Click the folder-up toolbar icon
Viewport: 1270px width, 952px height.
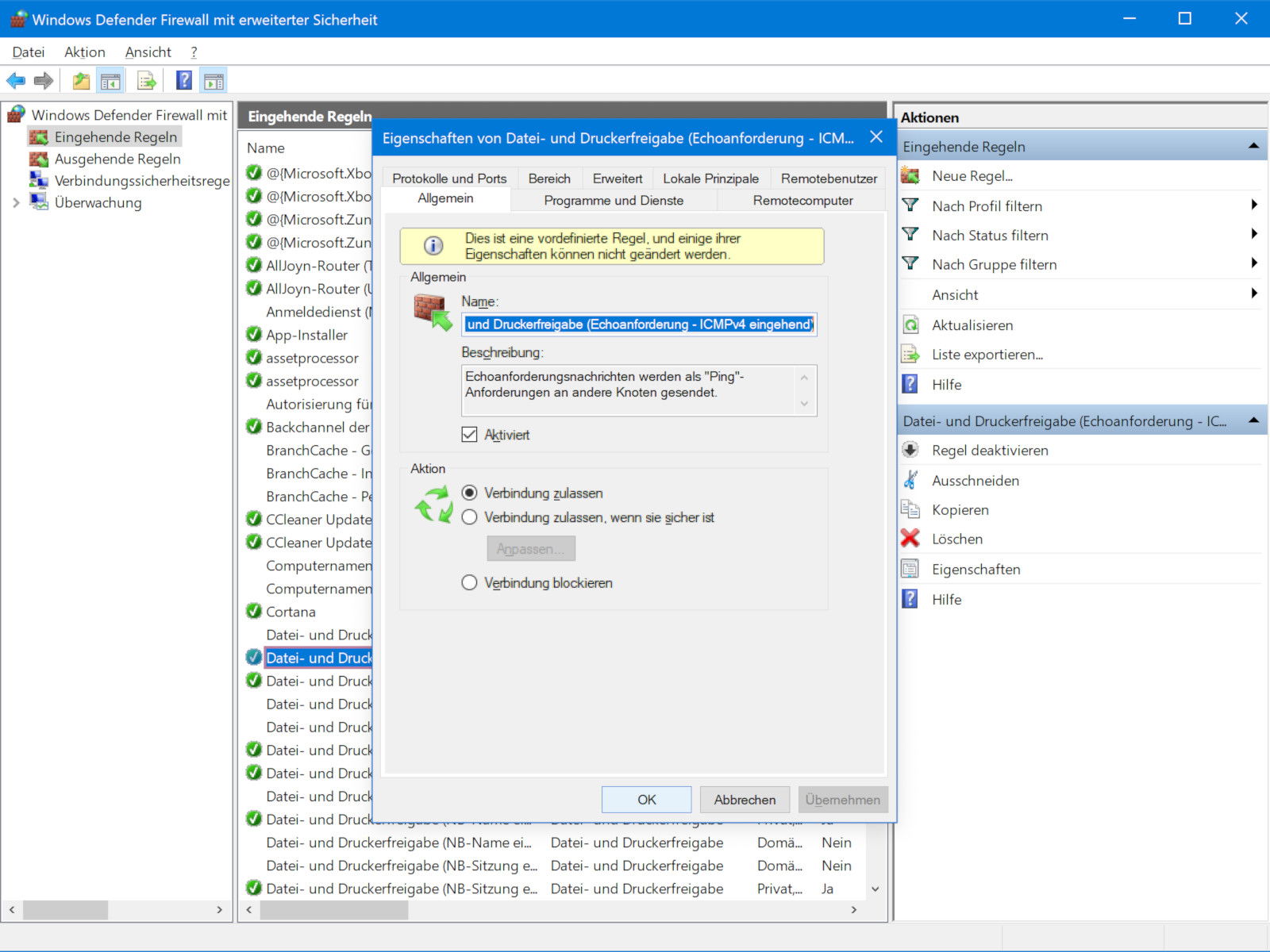pos(81,80)
